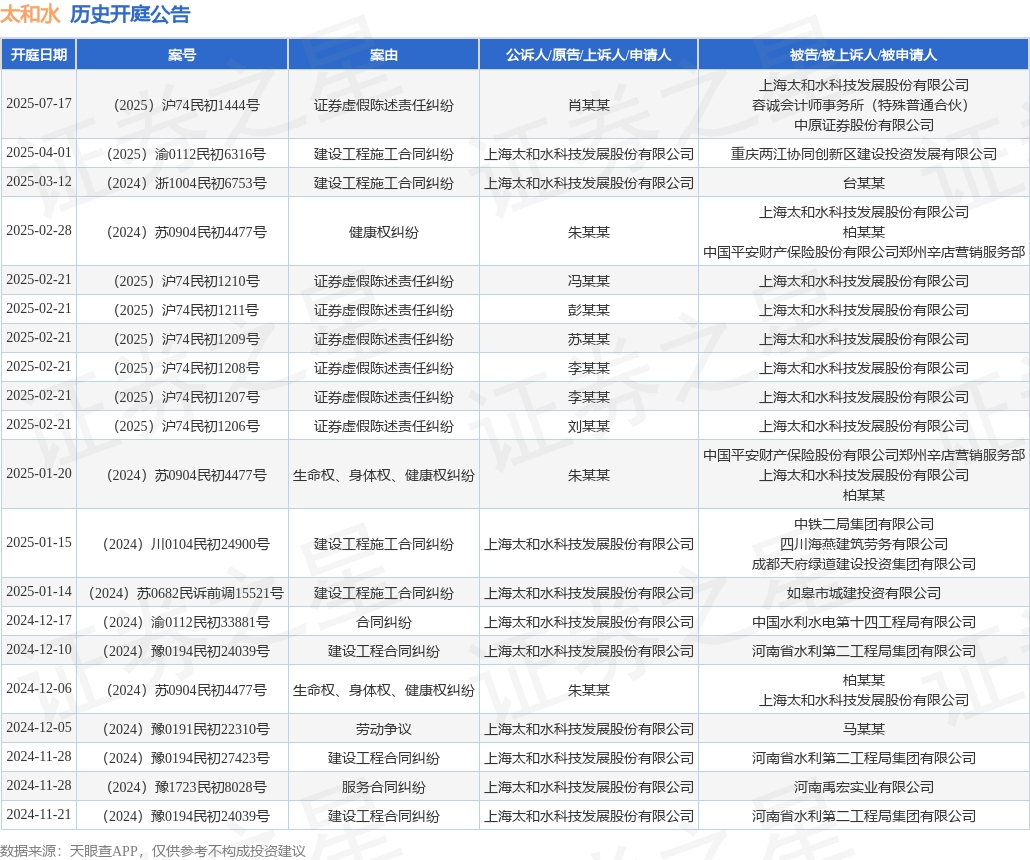Select 建设工程施工合同纠纷 in the 2025-04-01 row
The image size is (1030, 860).
click(384, 154)
